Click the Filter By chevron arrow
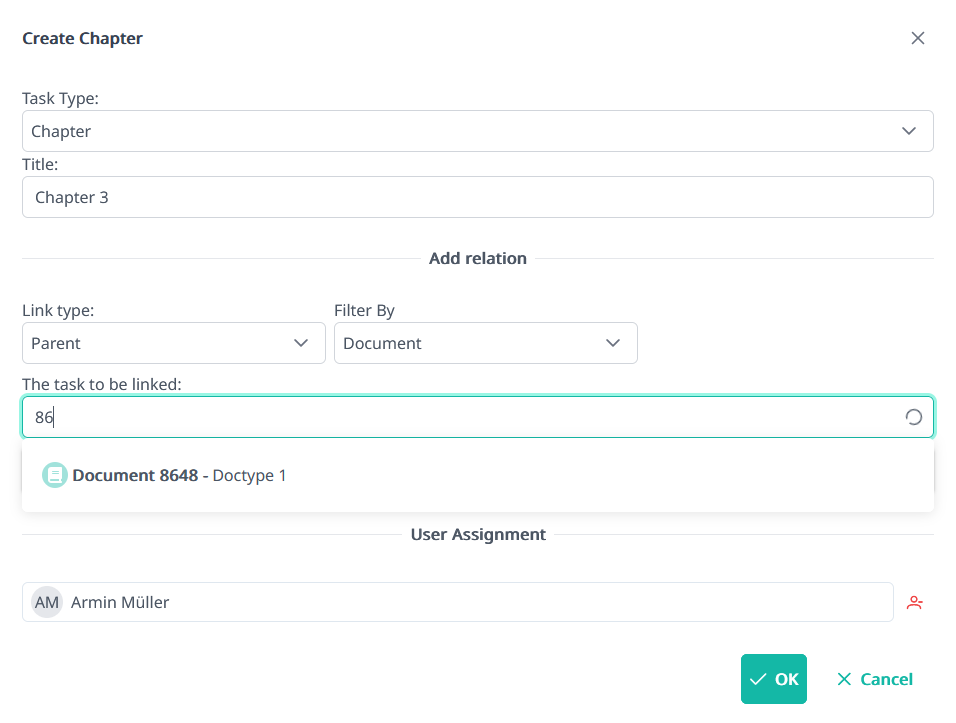This screenshot has width=956, height=723. tap(613, 343)
